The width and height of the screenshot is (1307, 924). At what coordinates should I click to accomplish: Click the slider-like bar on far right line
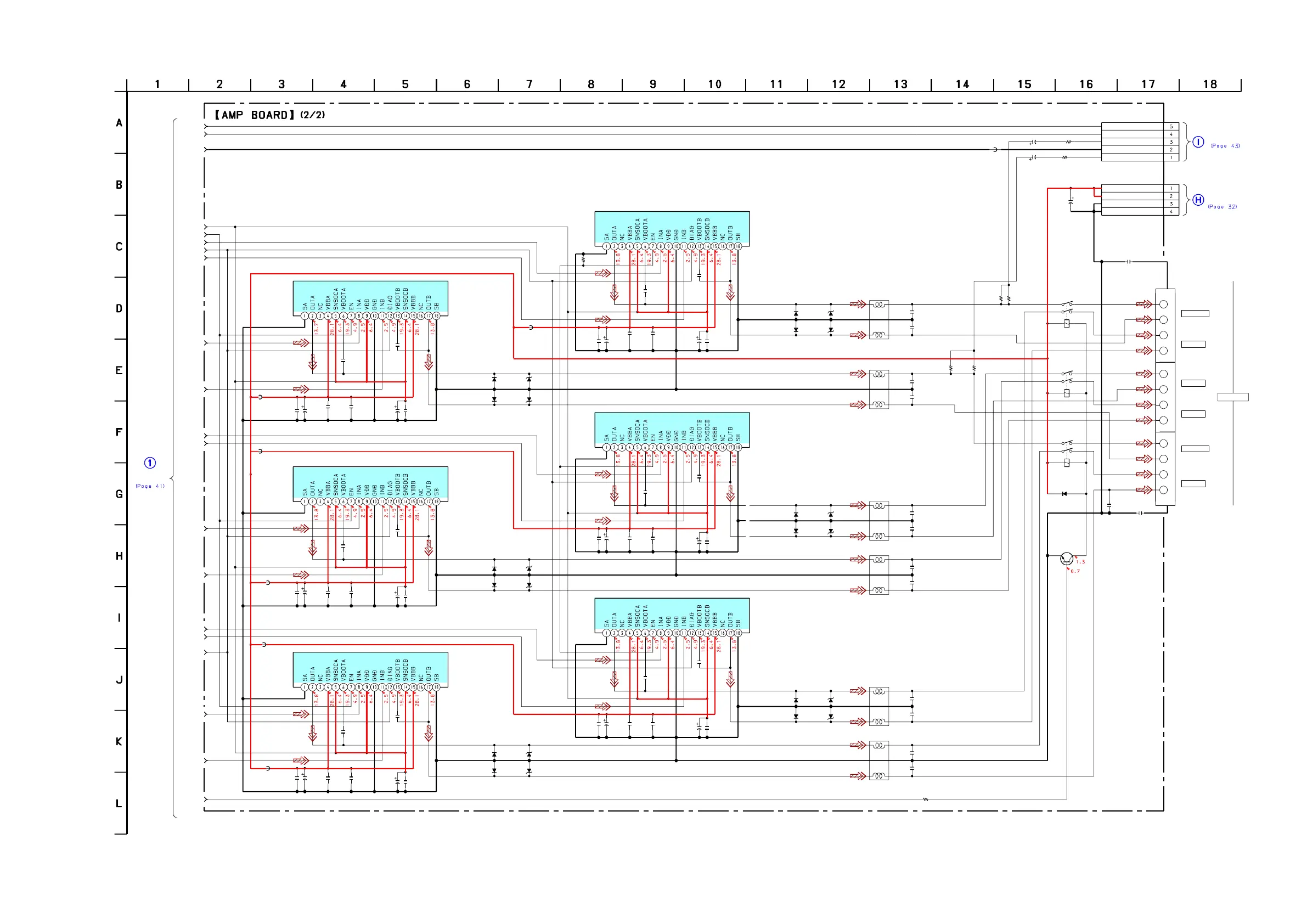[1233, 397]
